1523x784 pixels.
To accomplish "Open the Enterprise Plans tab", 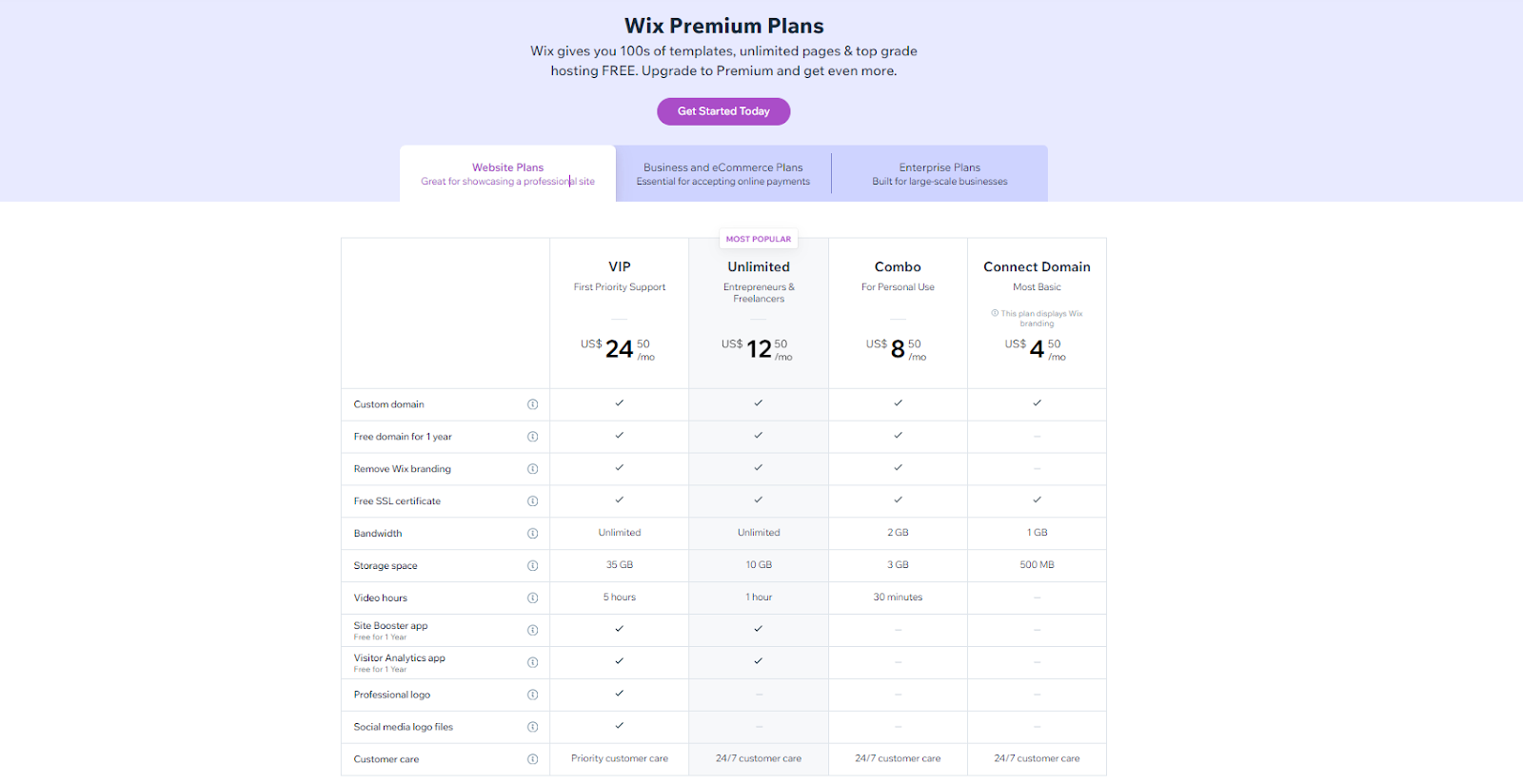I will pyautogui.click(x=939, y=173).
